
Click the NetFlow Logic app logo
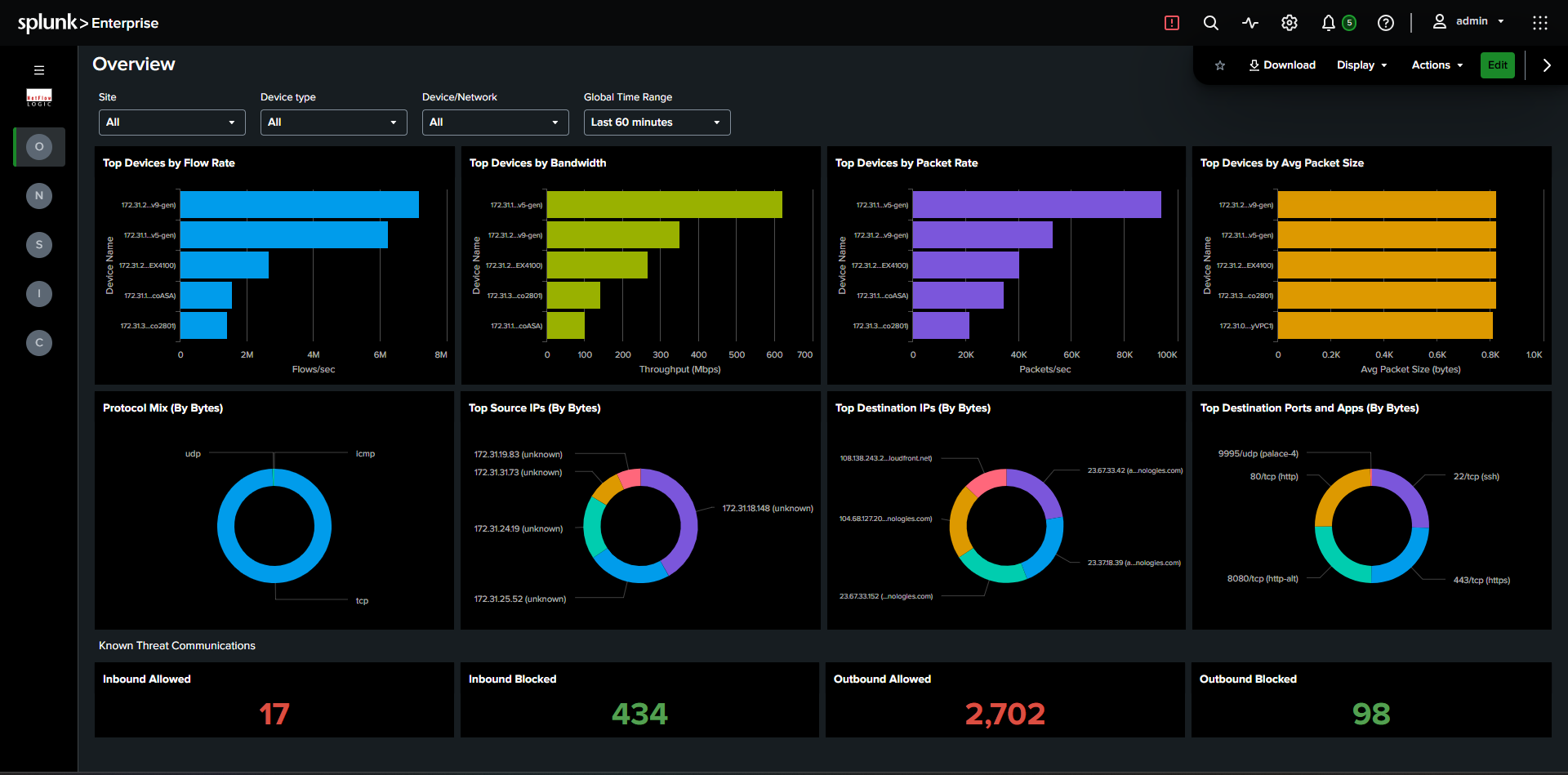39,98
